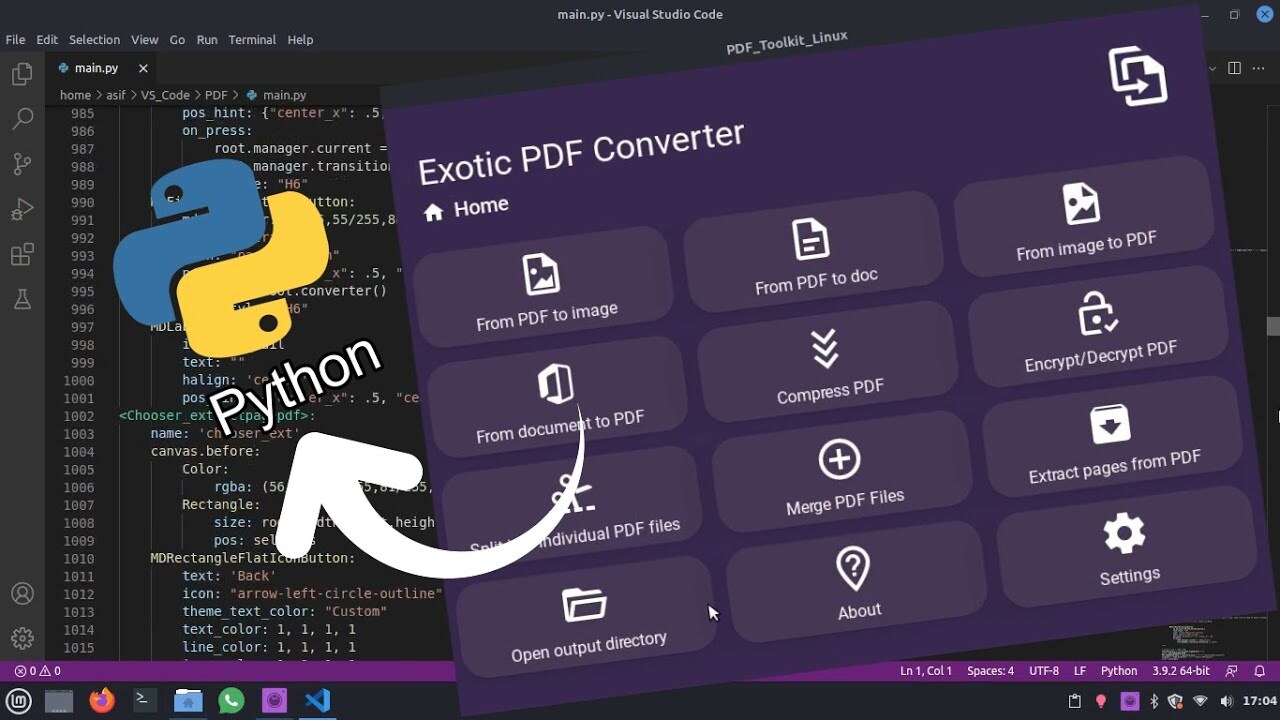Open Run and Debug view
1280x720 pixels.
[22, 209]
